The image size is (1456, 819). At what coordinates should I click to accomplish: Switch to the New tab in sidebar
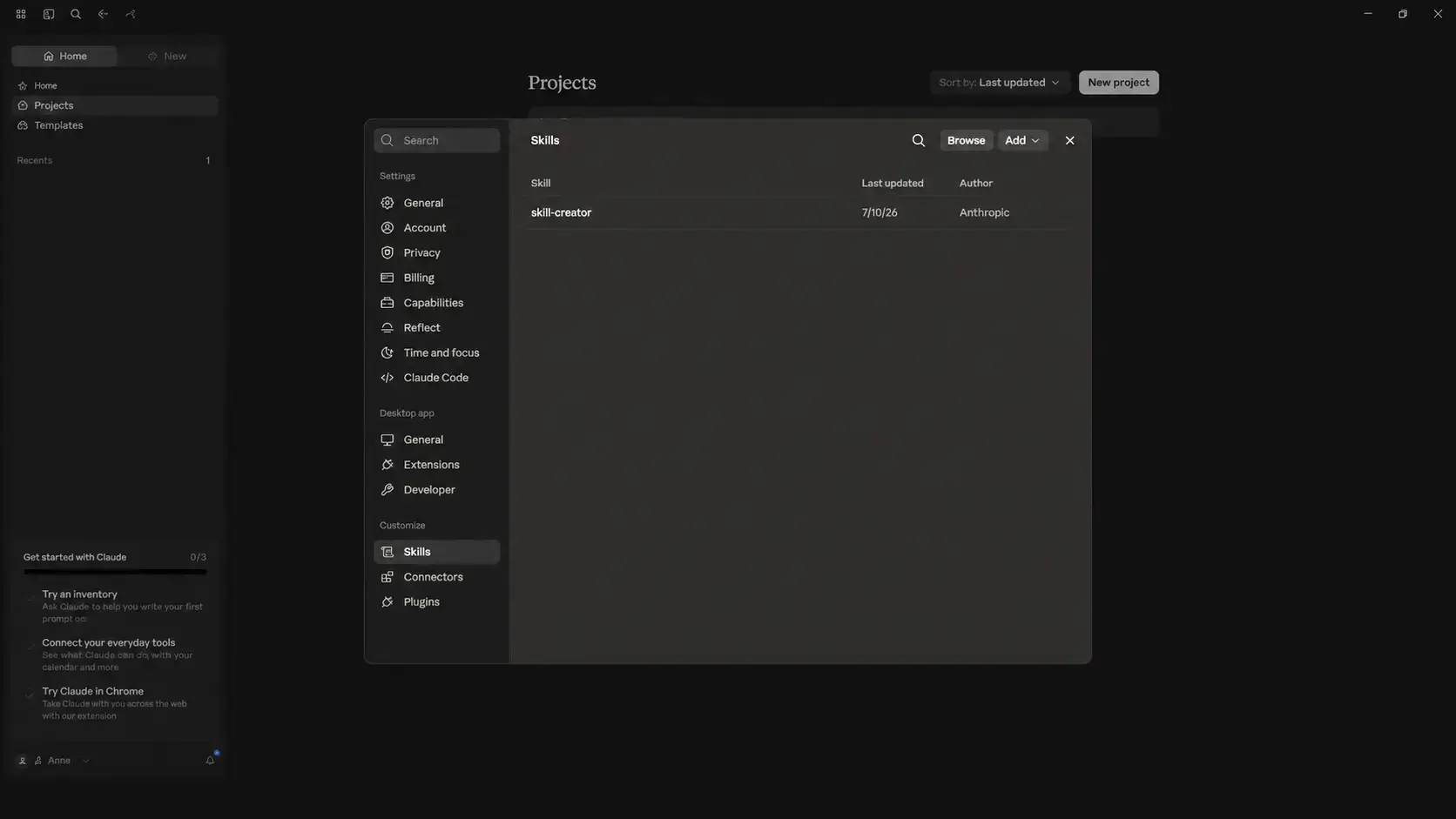tap(167, 56)
